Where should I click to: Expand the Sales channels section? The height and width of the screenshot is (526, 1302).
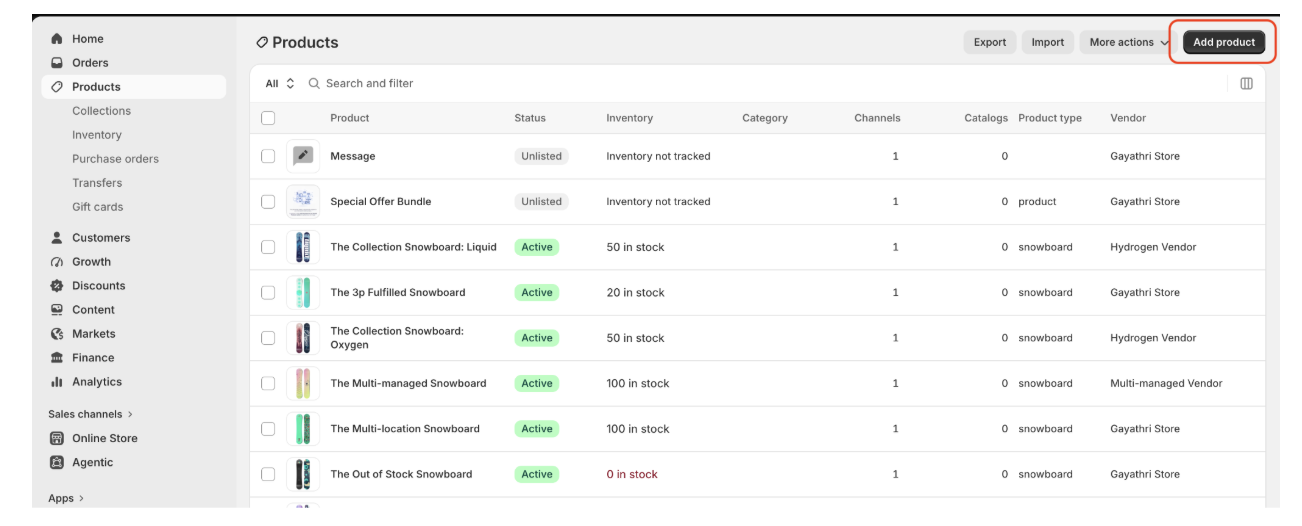point(91,414)
